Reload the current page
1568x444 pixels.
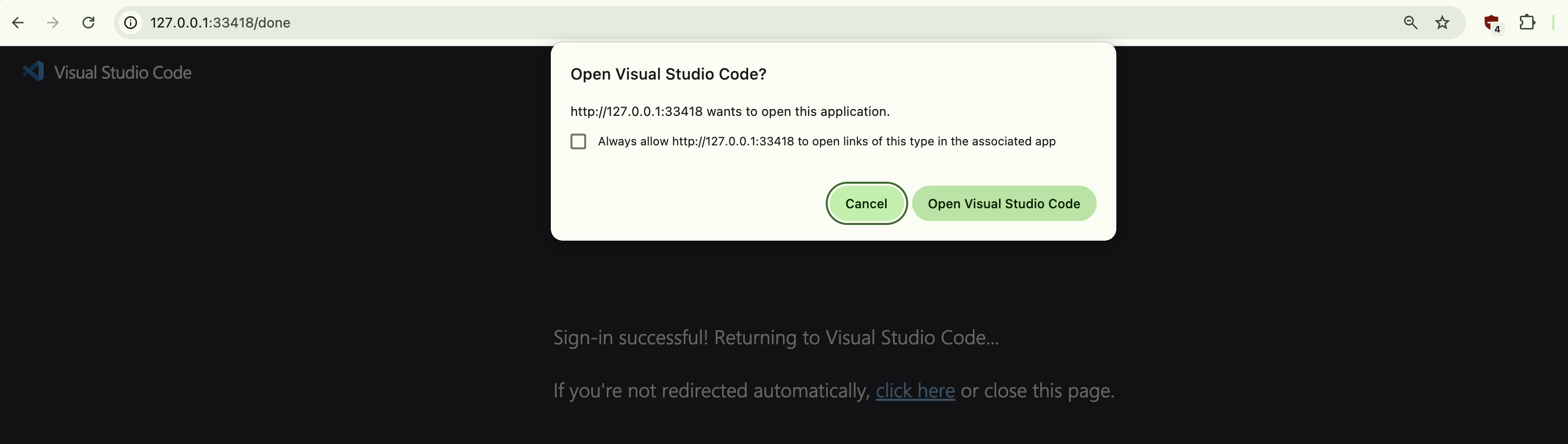point(88,23)
